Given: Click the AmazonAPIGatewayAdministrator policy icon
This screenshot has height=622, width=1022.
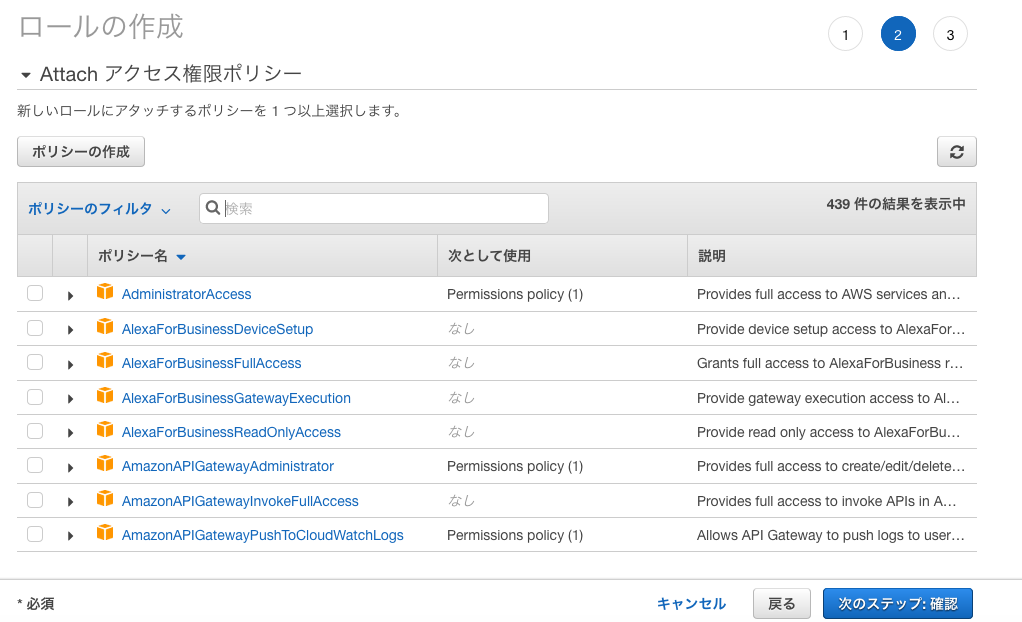Looking at the screenshot, I should tap(106, 466).
